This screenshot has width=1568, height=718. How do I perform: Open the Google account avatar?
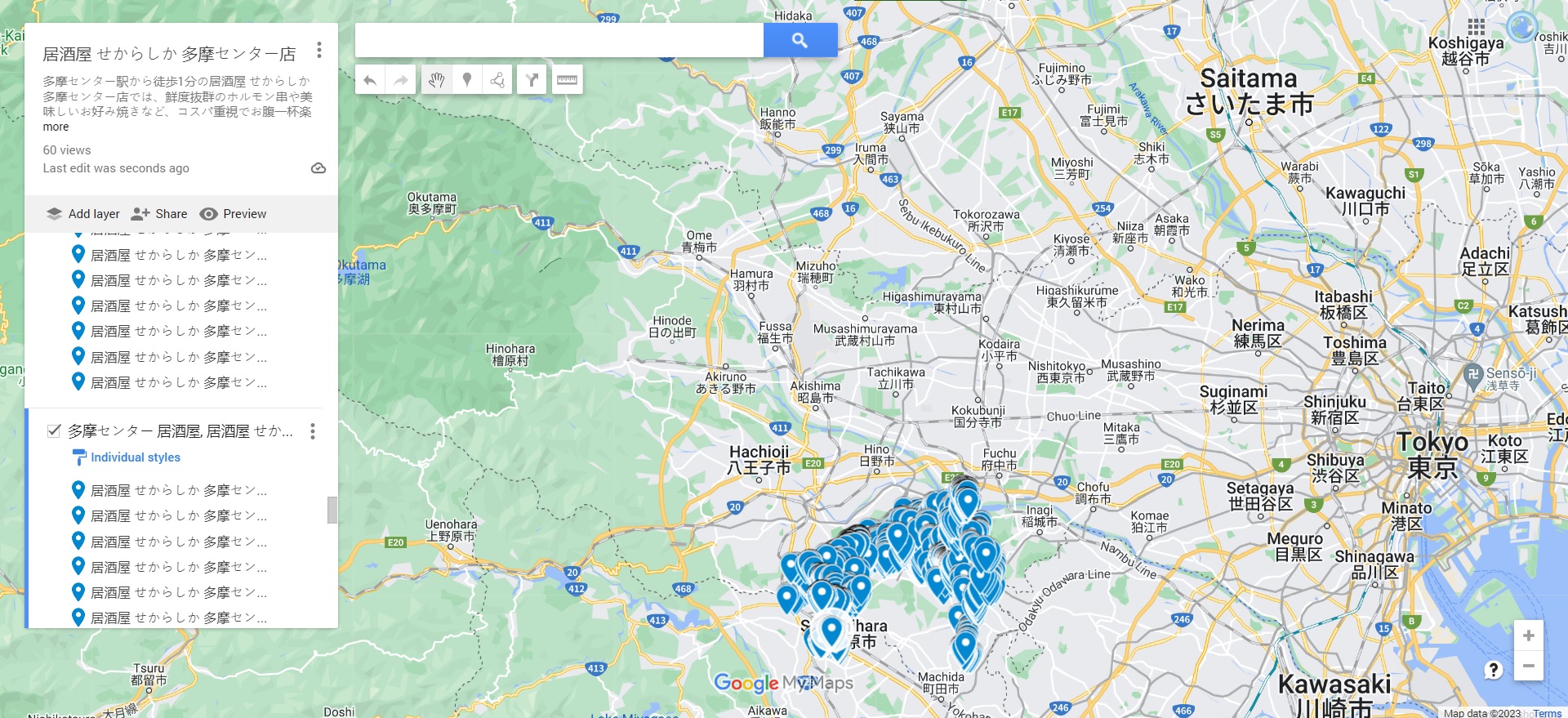tap(1522, 27)
